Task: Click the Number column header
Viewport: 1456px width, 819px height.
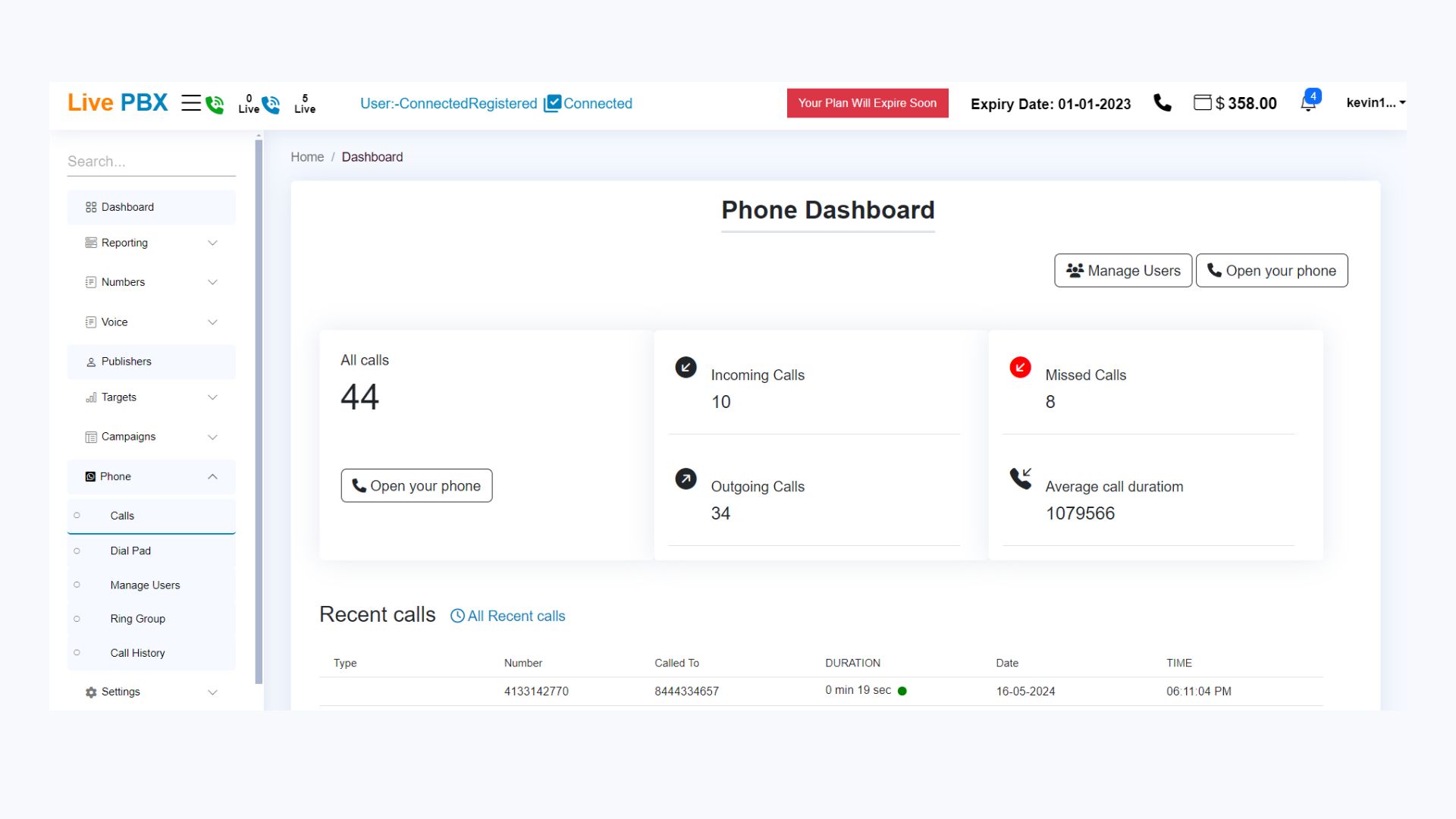Action: tap(523, 663)
